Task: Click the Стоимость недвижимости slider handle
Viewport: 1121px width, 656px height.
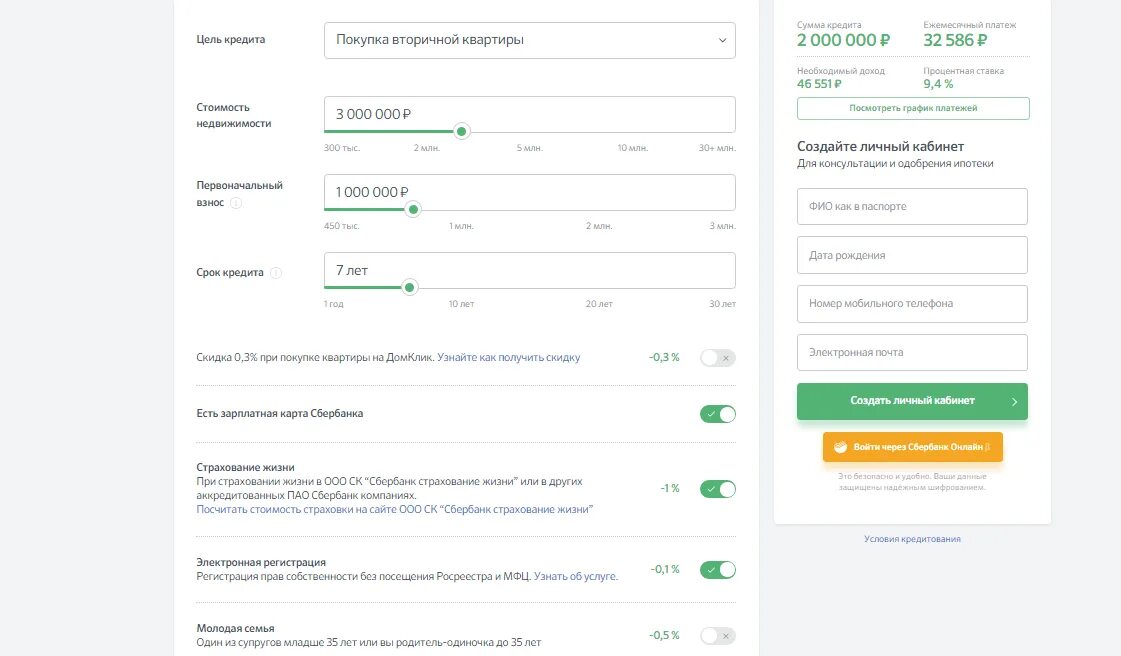Action: click(461, 131)
